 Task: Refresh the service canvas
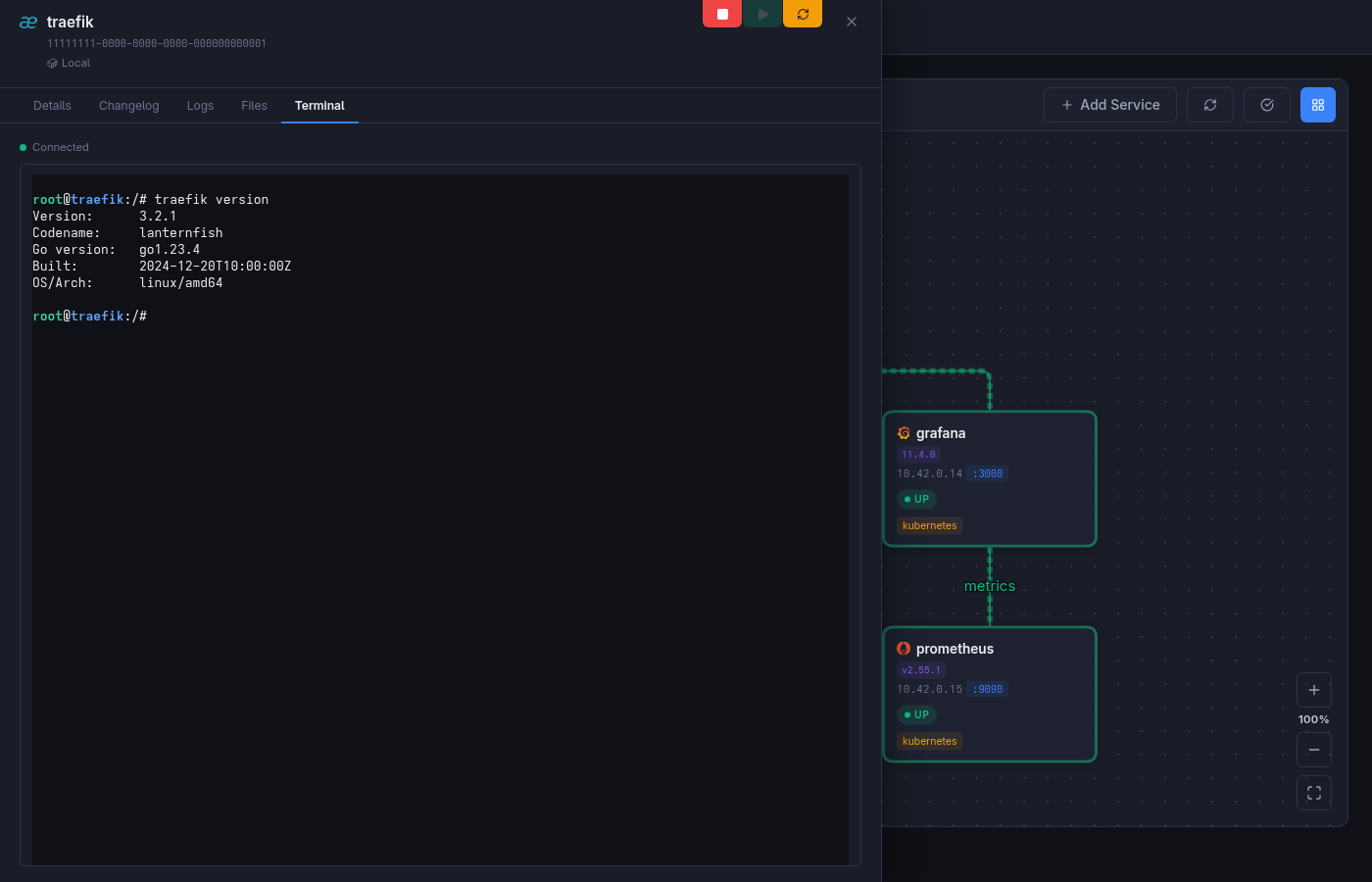(x=1210, y=105)
